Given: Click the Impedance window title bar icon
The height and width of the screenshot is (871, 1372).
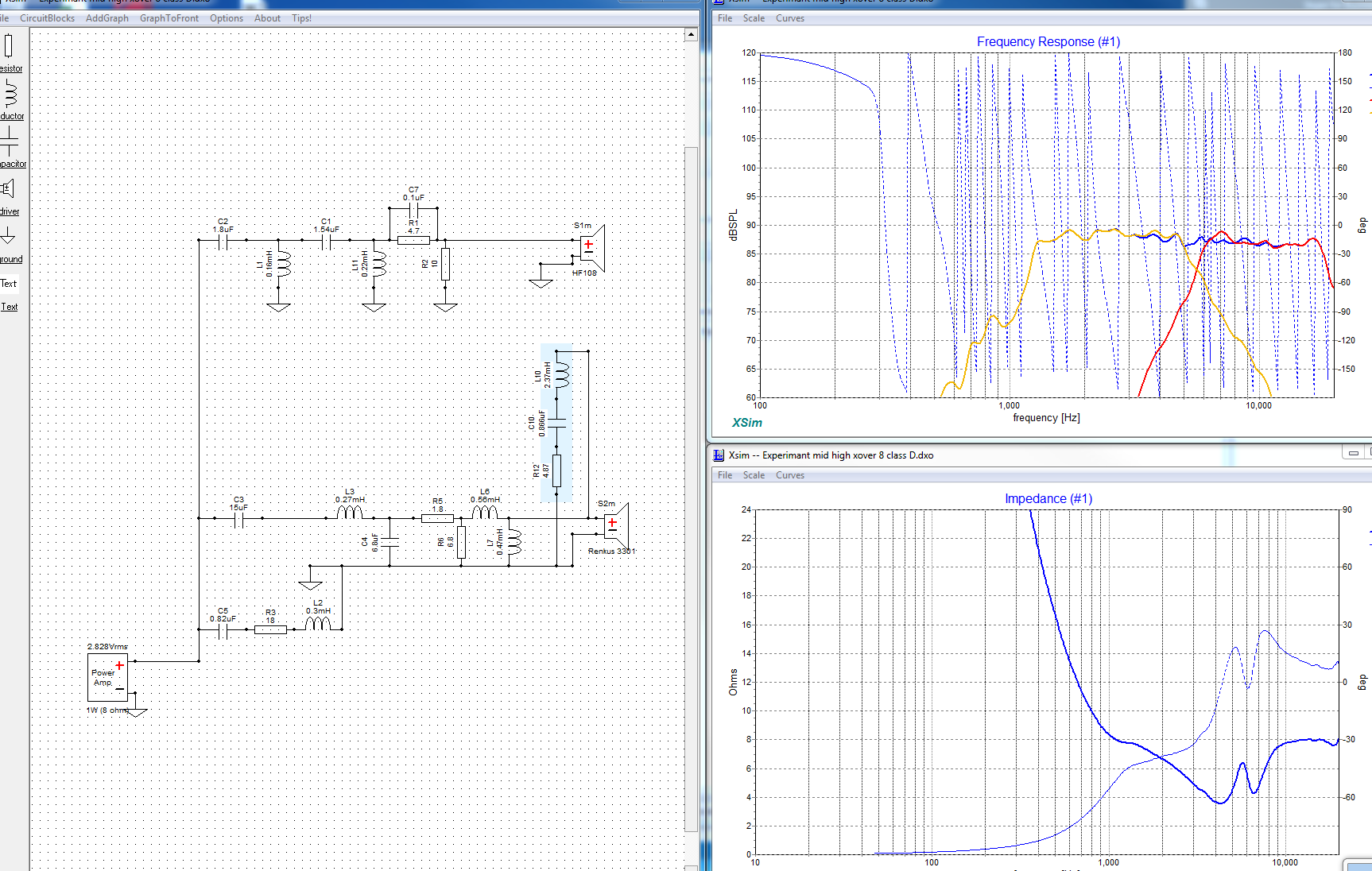Looking at the screenshot, I should point(719,455).
